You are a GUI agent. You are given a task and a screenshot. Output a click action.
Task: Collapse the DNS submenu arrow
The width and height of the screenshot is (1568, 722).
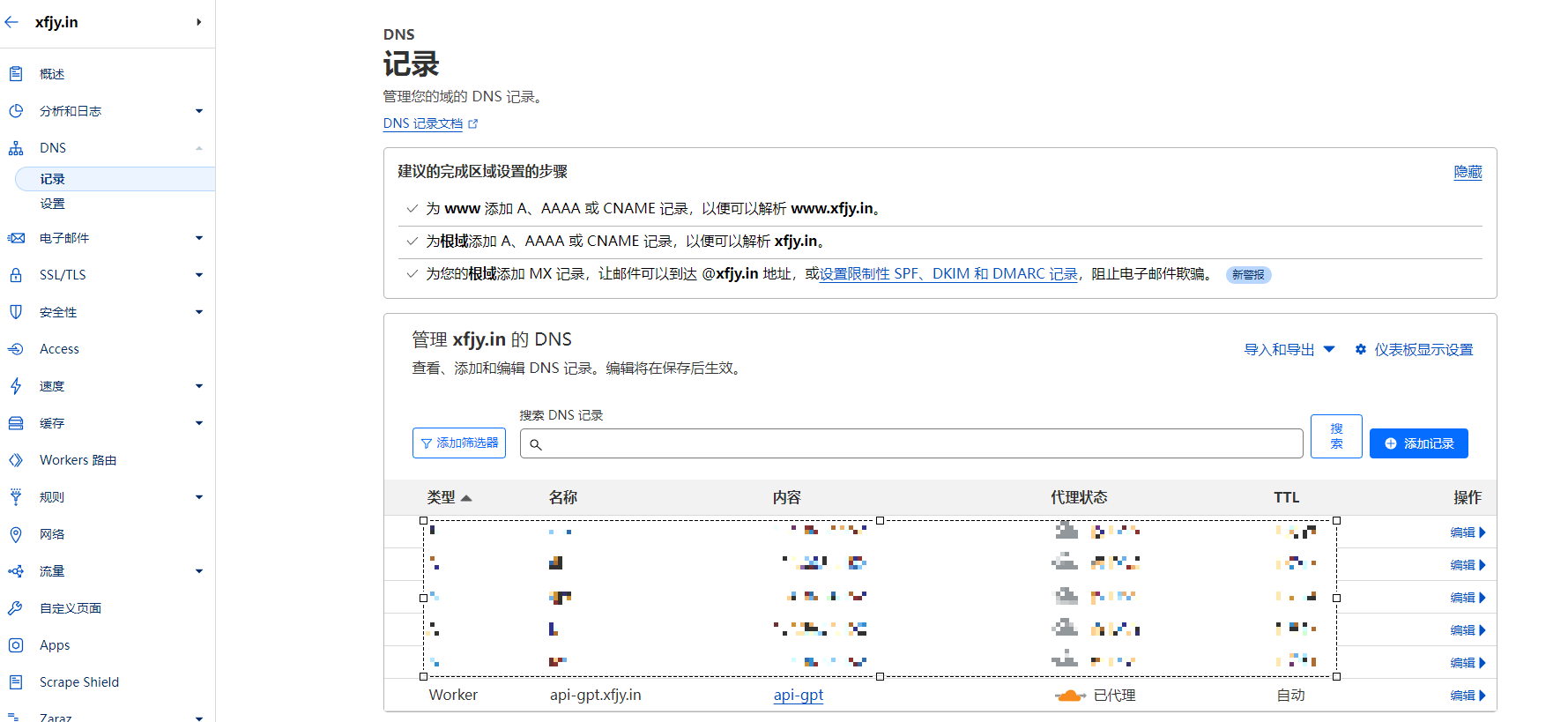click(x=199, y=148)
